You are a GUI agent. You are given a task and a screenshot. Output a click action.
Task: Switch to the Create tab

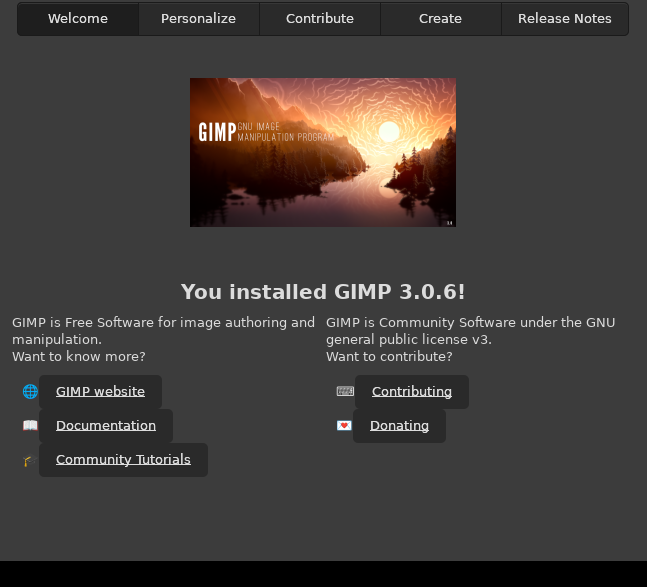[441, 19]
